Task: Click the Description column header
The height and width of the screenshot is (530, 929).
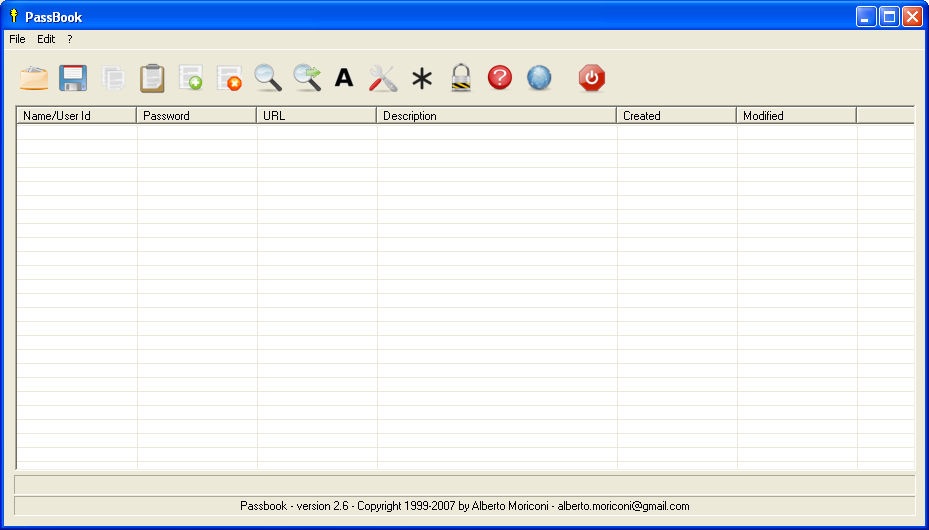Action: pos(496,115)
